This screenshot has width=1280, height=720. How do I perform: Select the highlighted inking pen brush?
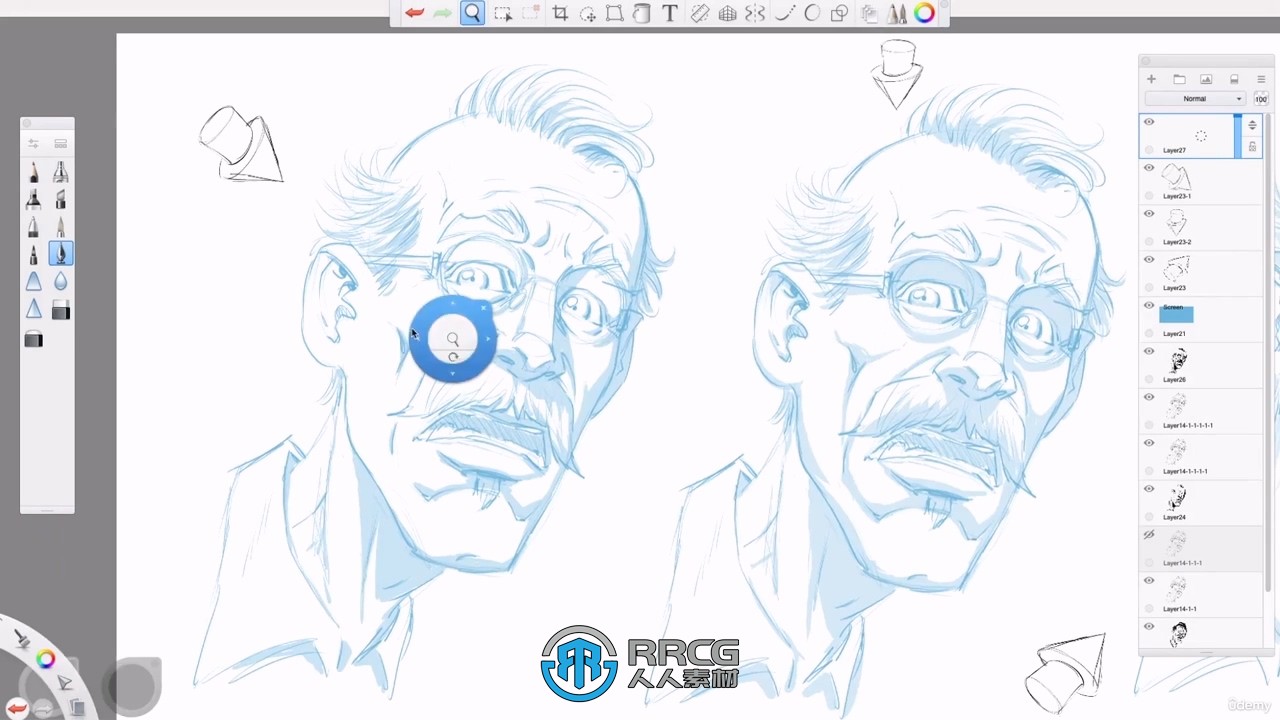point(61,254)
